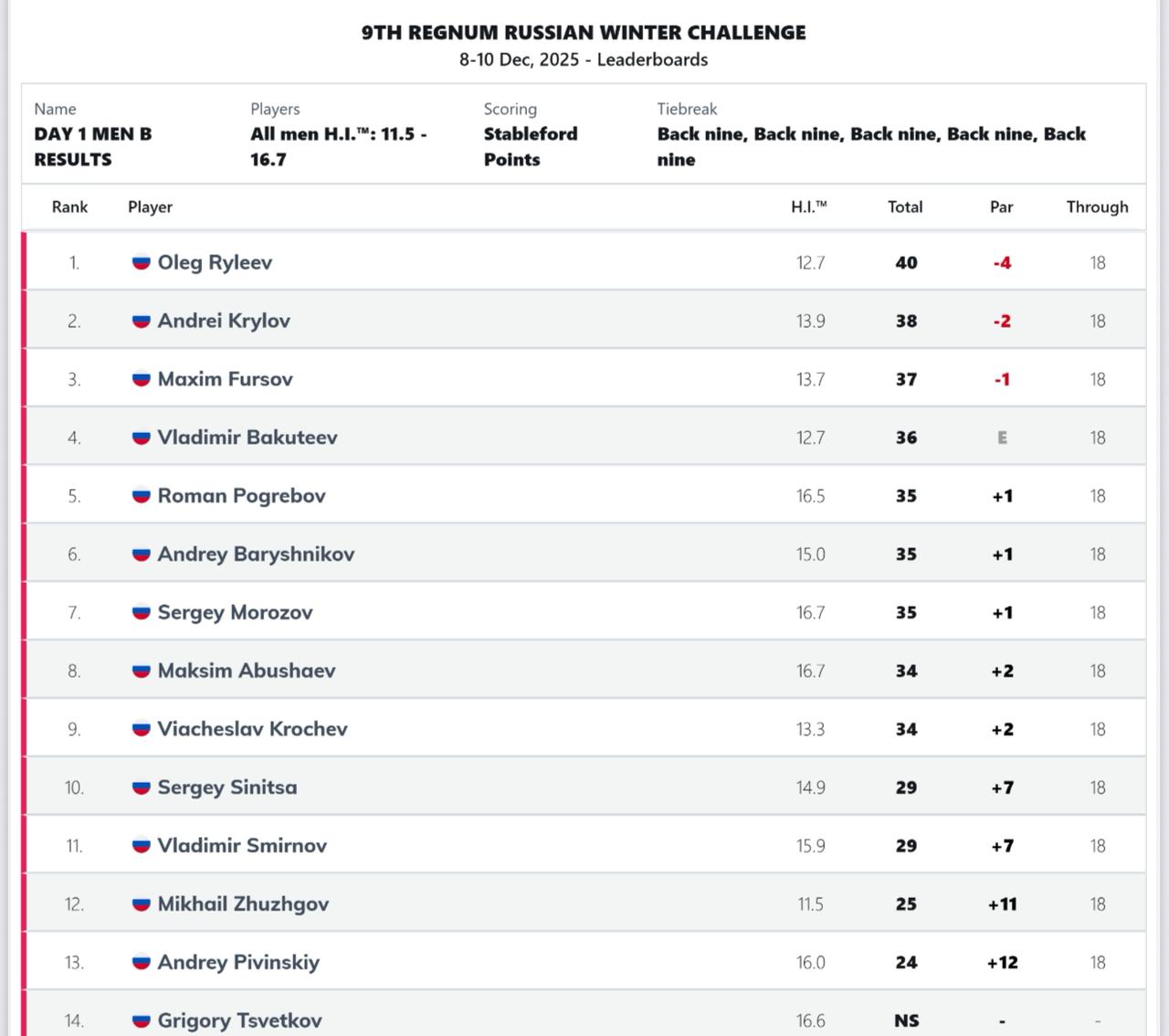The height and width of the screenshot is (1036, 1169).
Task: Click Andrei Krylov's total score of 38
Action: 906,321
